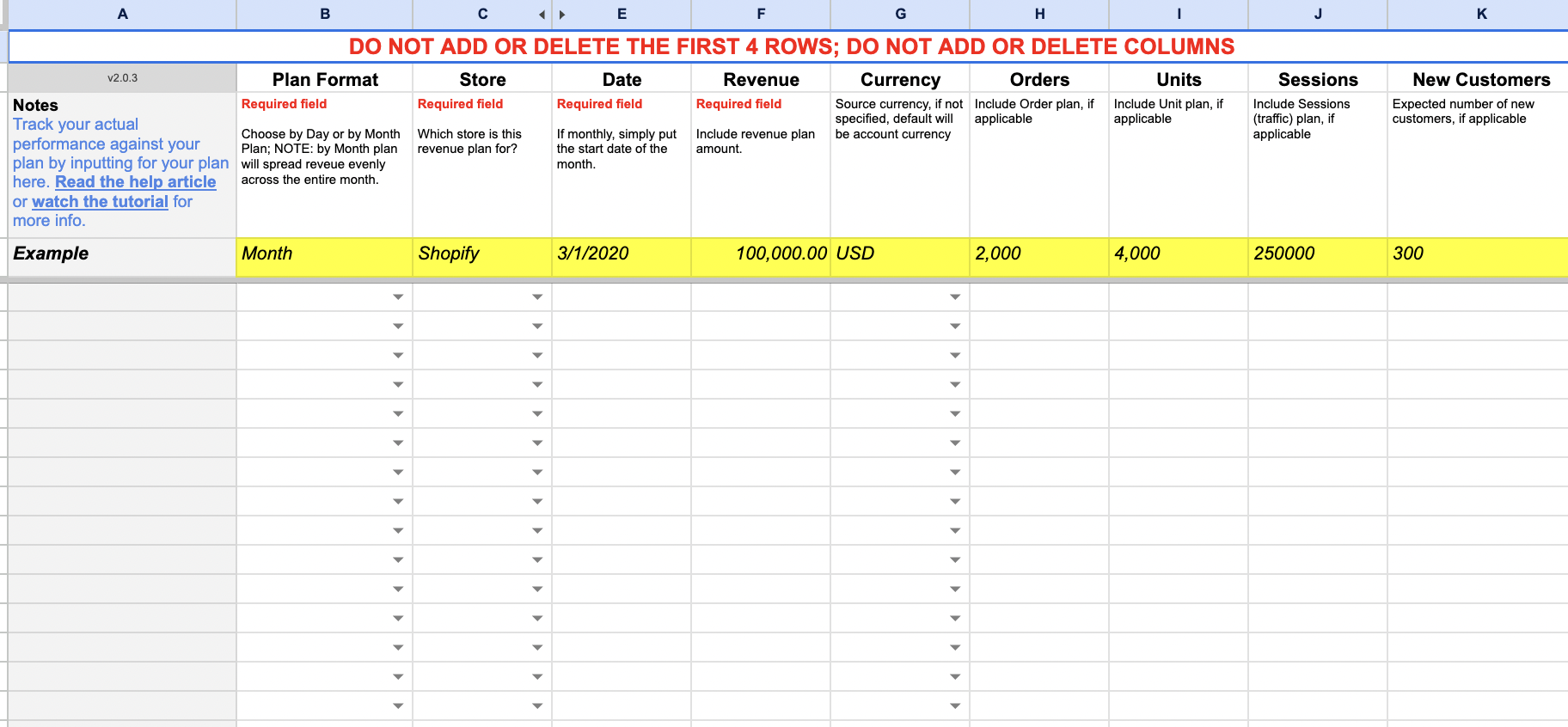The width and height of the screenshot is (1568, 727).
Task: Follow the 'watch the tutorial' link
Action: pos(100,202)
